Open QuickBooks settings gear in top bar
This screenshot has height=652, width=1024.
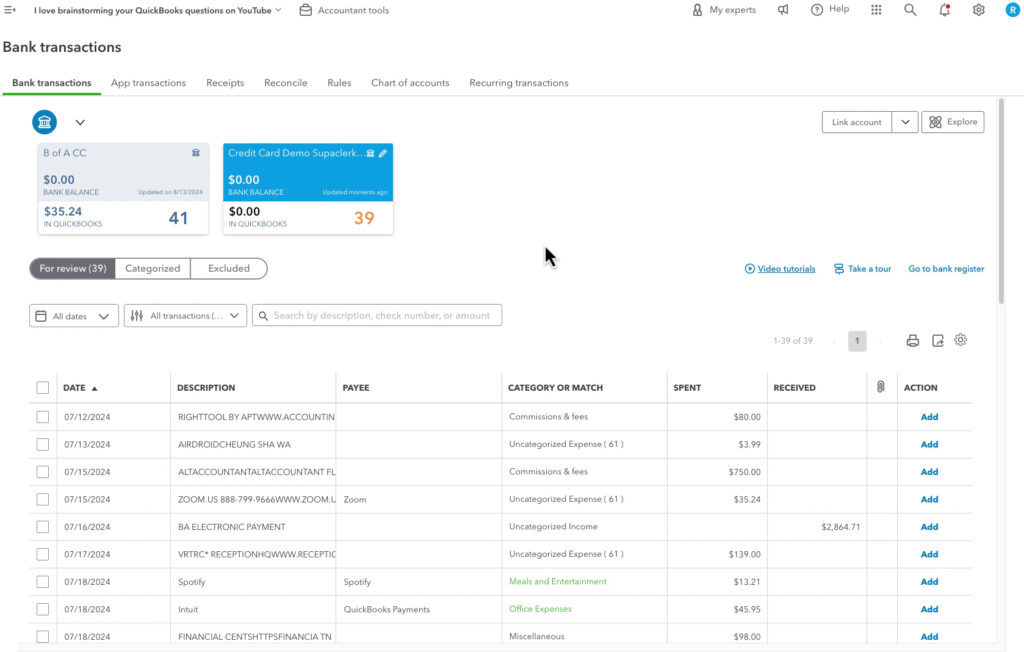[x=979, y=10]
